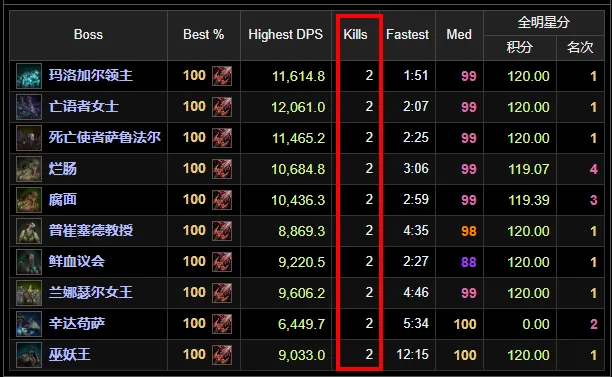Image resolution: width=612 pixels, height=377 pixels.
Task: Click the spec icon in 兰娜瑟尔女王 row
Action: coord(222,293)
